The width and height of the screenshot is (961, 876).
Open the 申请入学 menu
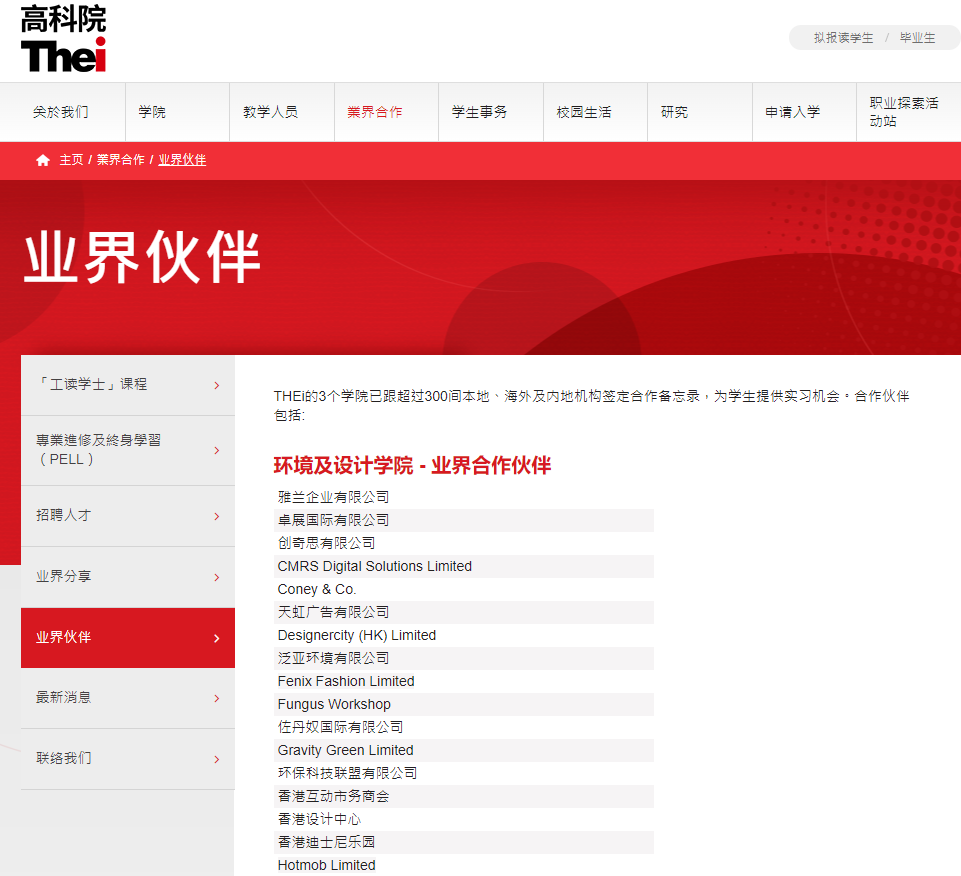pos(805,112)
